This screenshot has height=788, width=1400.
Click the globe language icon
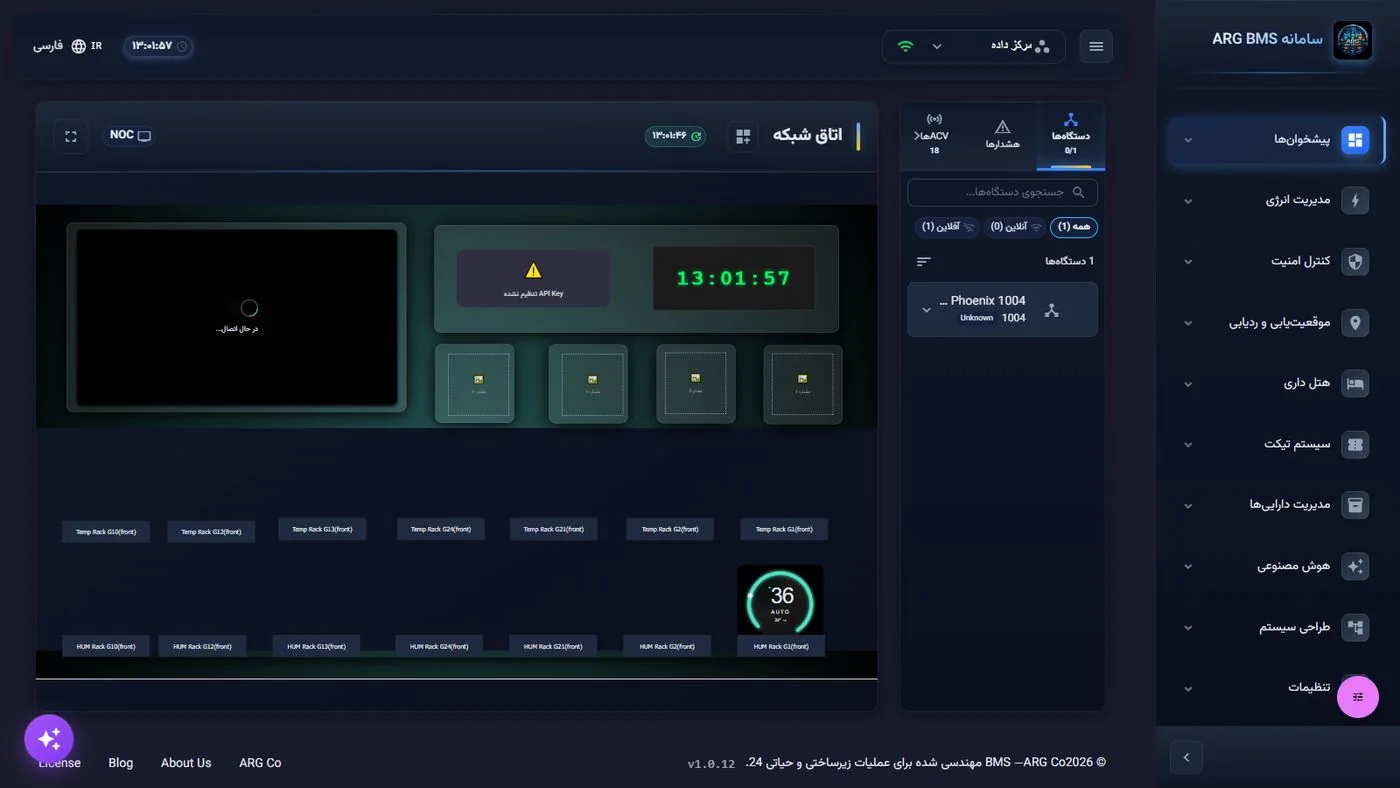coord(78,46)
